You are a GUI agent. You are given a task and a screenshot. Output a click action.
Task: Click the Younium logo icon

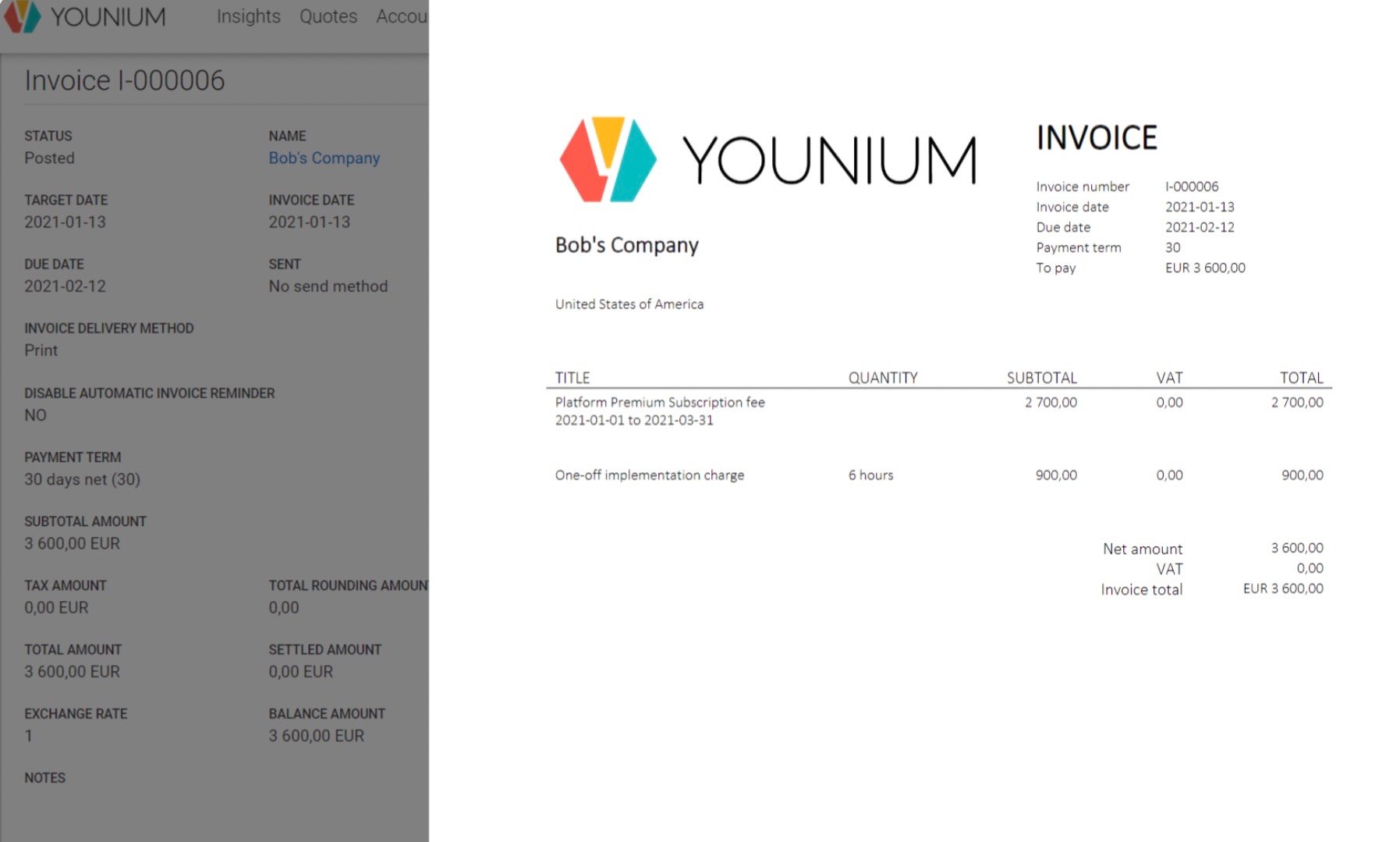click(x=23, y=17)
